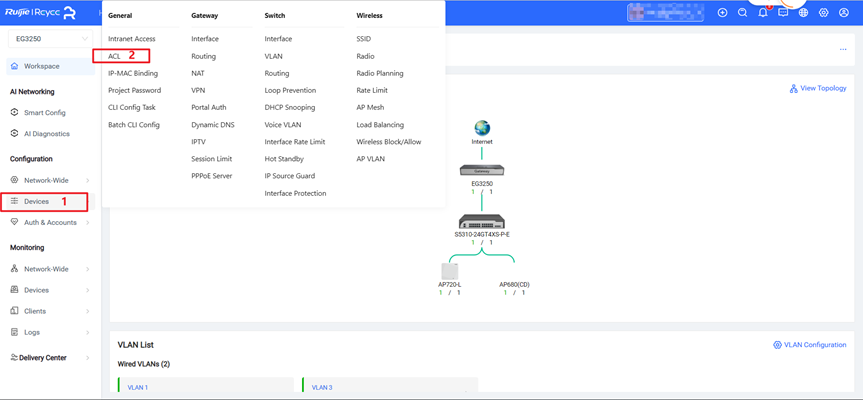Click the Configuration Network-Wide icon
Screen dimensions: 863x400
pyautogui.click(x=15, y=180)
